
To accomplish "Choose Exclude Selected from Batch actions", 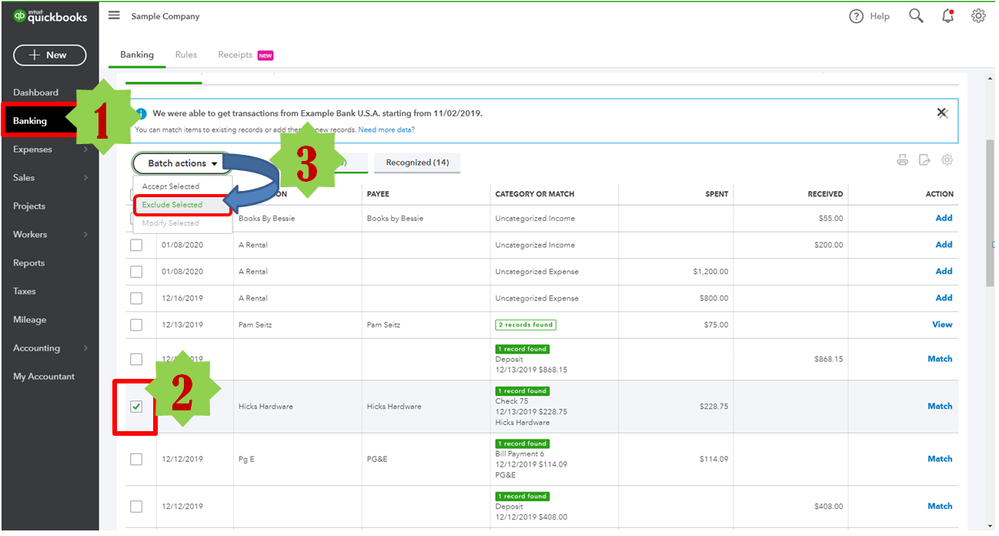I will (x=172, y=205).
